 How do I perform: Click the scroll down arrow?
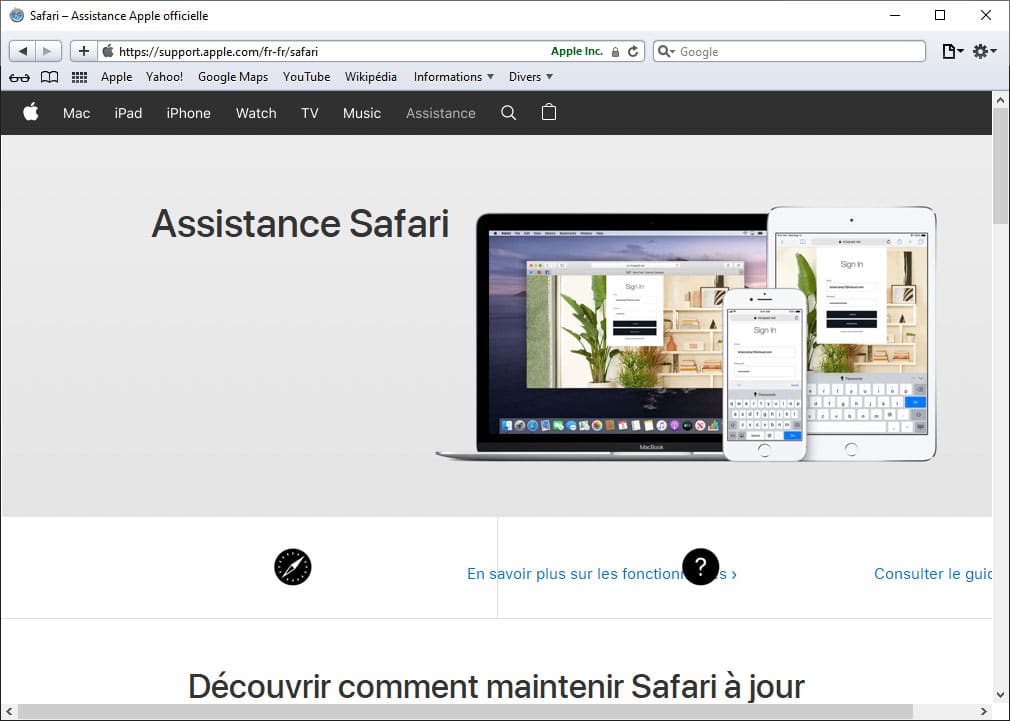(1000, 695)
